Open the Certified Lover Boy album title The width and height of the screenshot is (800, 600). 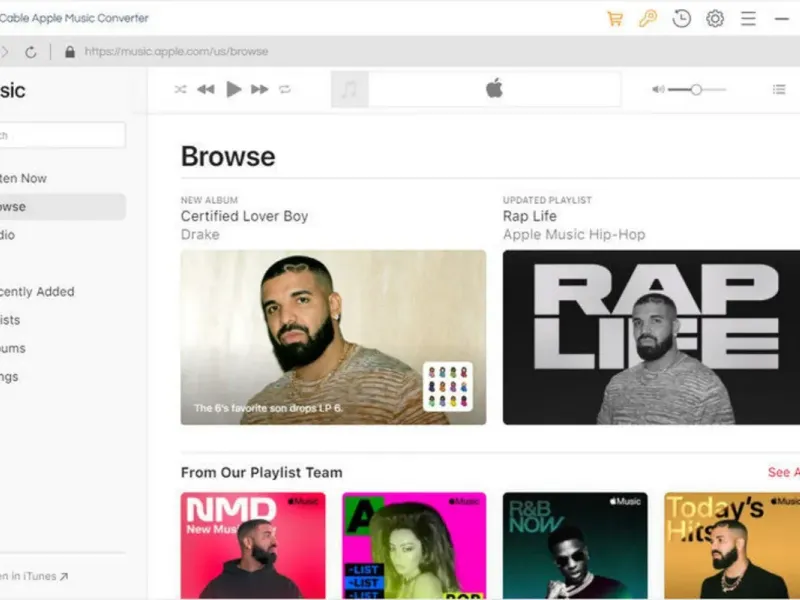[244, 216]
